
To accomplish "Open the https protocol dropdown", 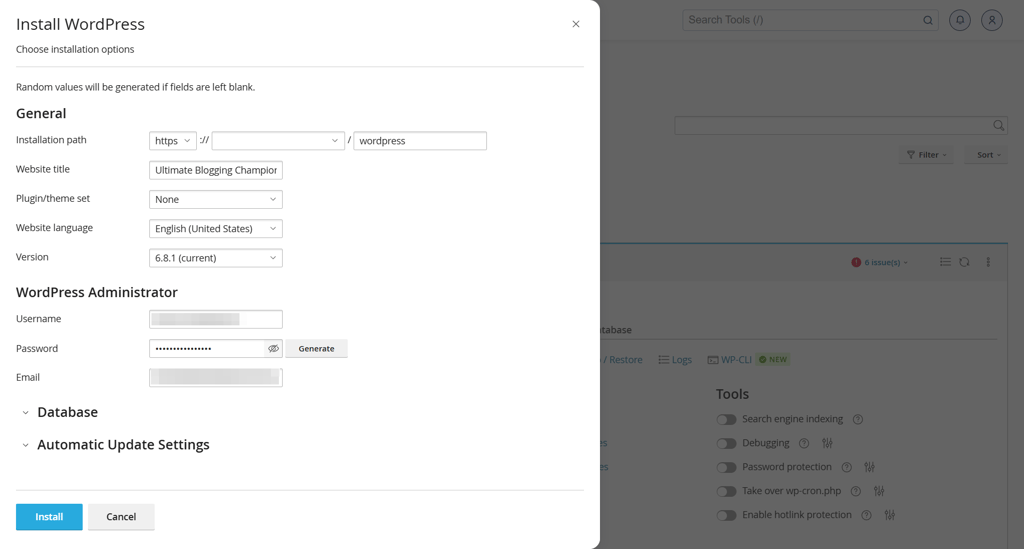I will click(172, 140).
